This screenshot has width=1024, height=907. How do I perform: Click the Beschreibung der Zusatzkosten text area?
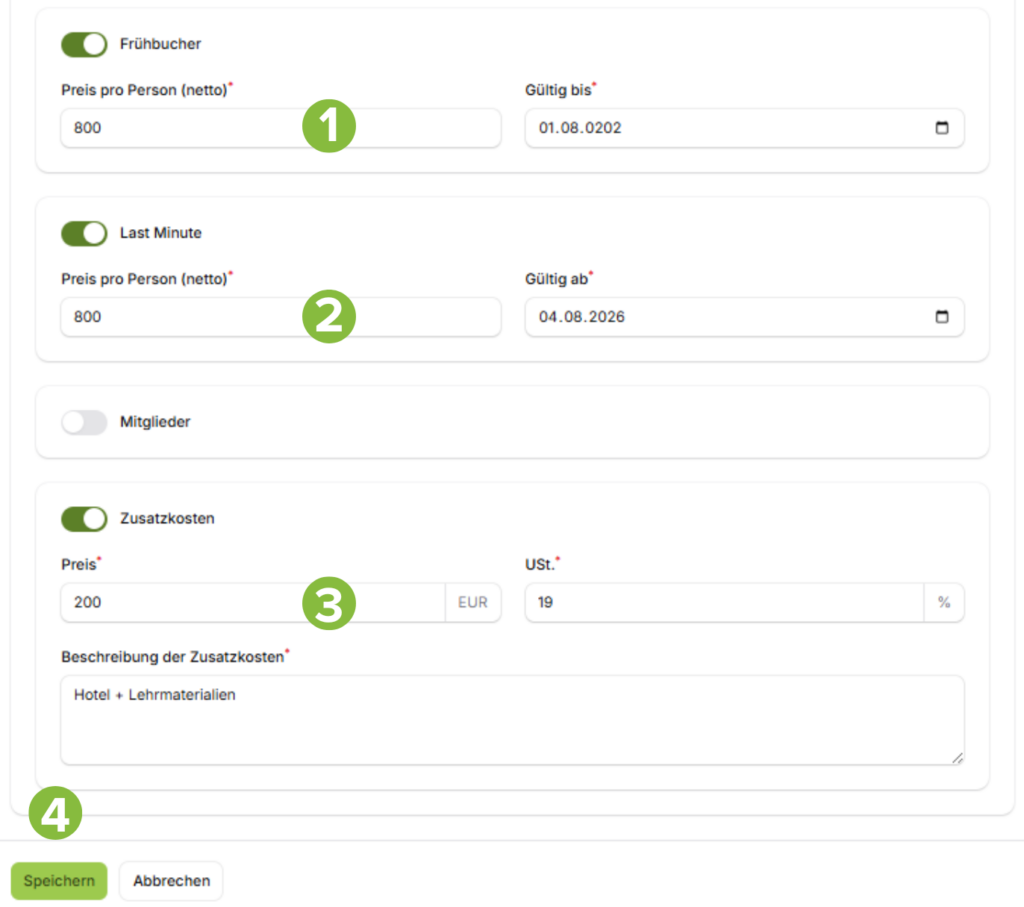[x=513, y=720]
